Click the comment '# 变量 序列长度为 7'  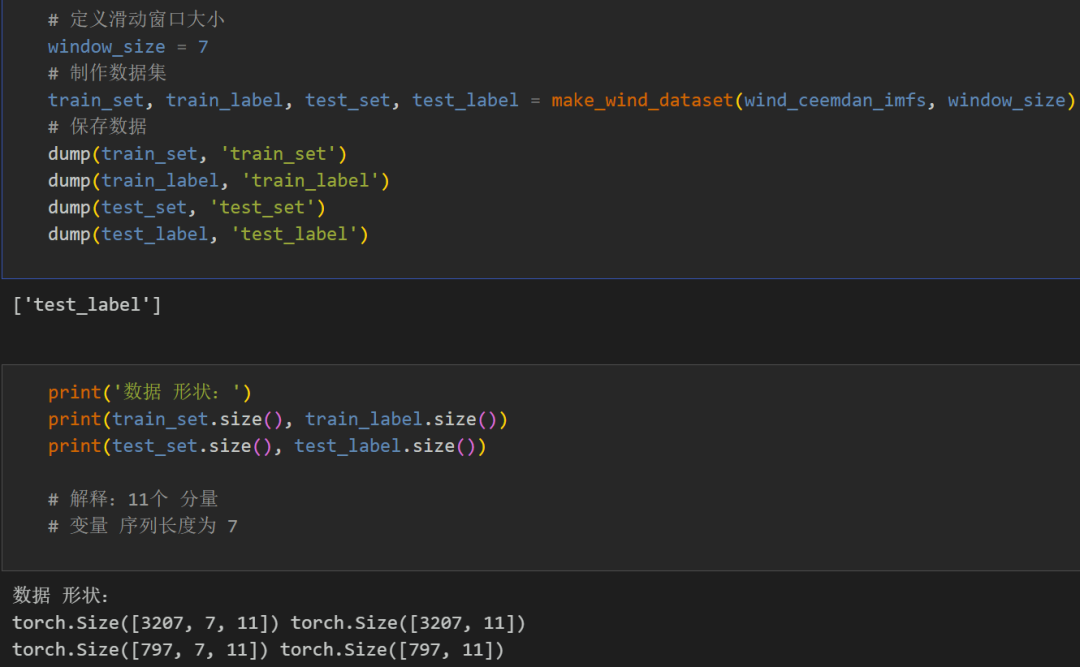click(x=143, y=526)
